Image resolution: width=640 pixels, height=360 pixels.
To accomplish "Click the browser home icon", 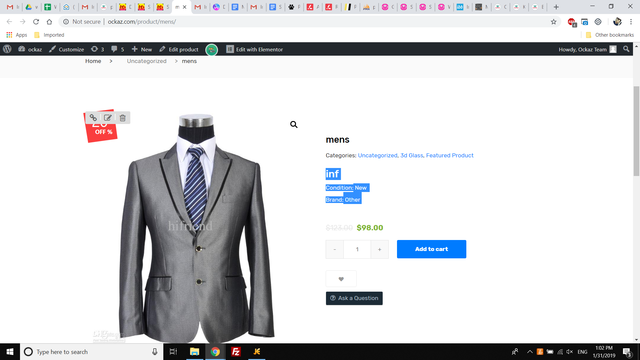I will (x=49, y=22).
